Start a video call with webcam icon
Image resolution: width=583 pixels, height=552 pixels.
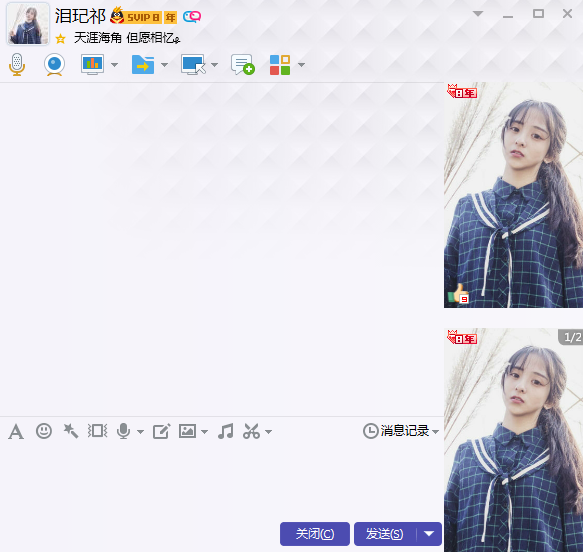tap(55, 65)
